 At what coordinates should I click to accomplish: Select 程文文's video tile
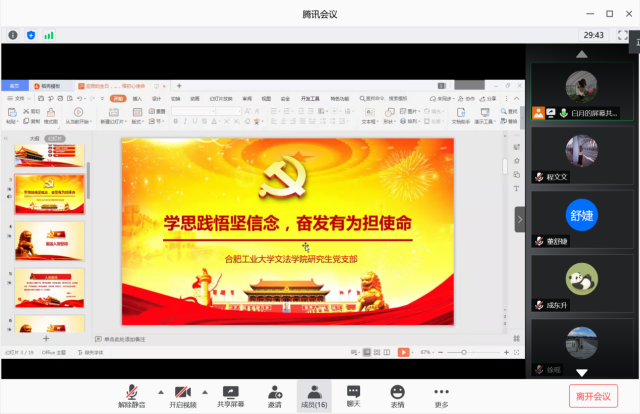[582, 155]
